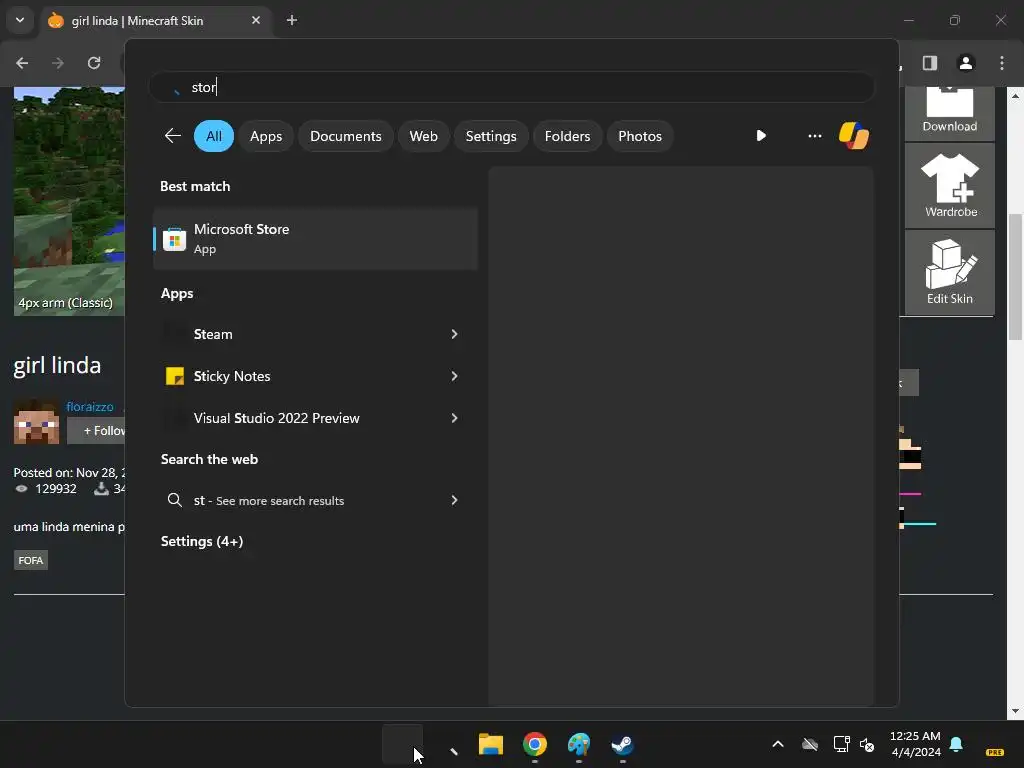Open search options three-dot menu
This screenshot has height=768, width=1024.
pos(814,136)
